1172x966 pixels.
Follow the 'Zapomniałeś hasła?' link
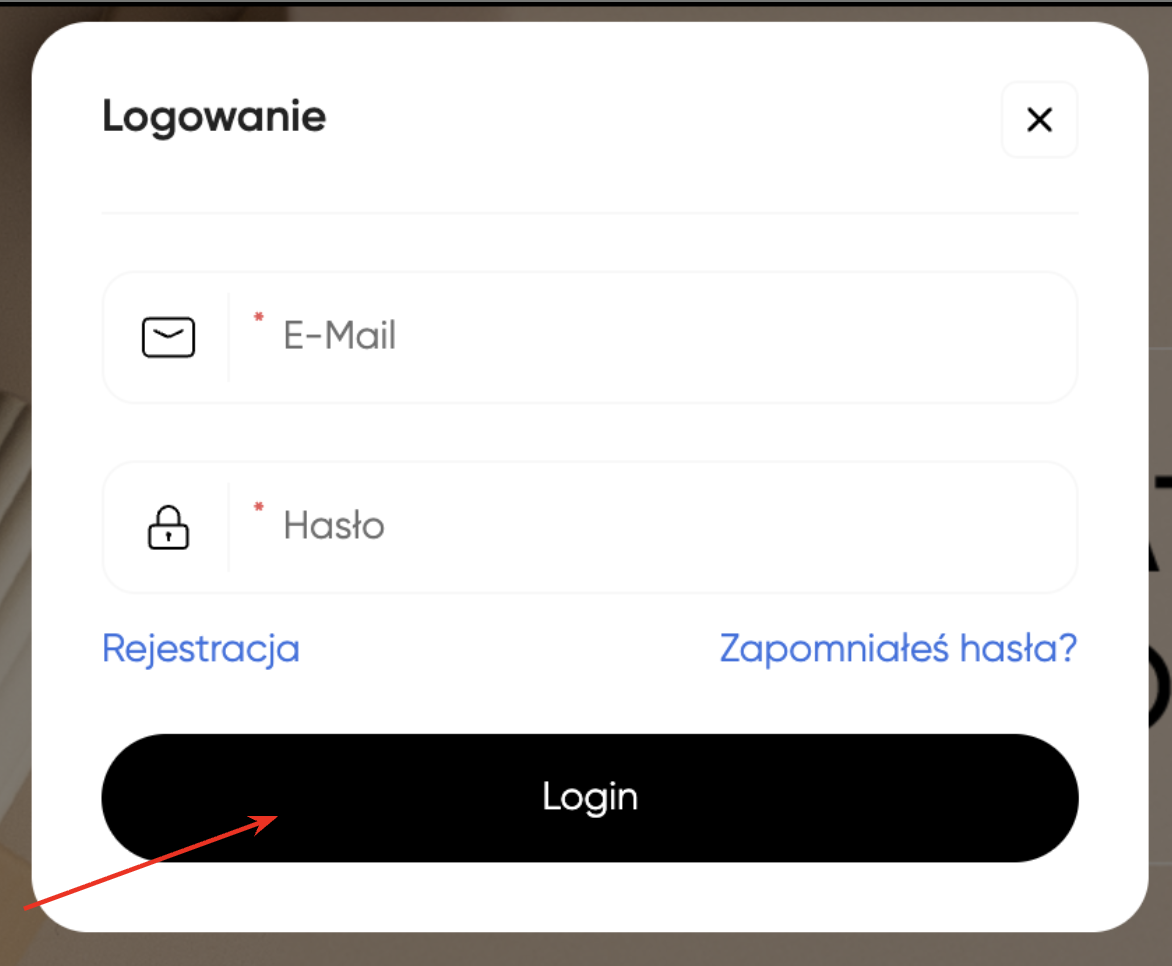pyautogui.click(x=898, y=647)
